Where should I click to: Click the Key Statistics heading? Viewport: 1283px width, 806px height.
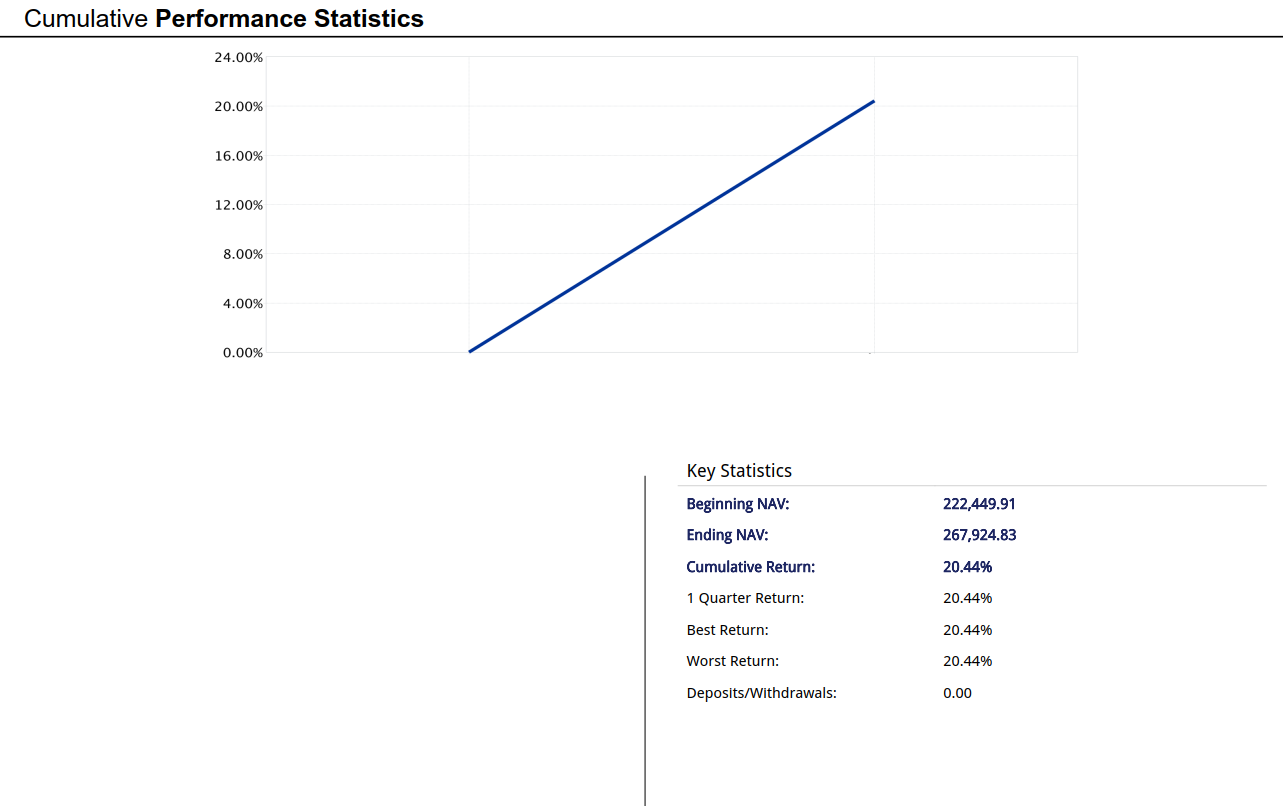click(739, 471)
